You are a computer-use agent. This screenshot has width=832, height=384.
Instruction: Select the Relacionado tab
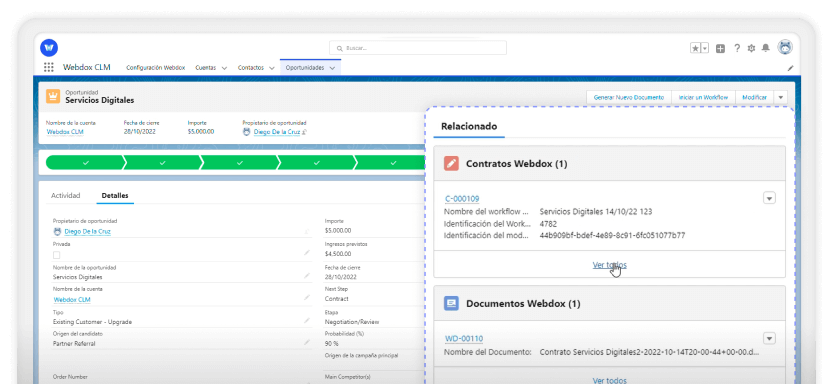coord(469,126)
